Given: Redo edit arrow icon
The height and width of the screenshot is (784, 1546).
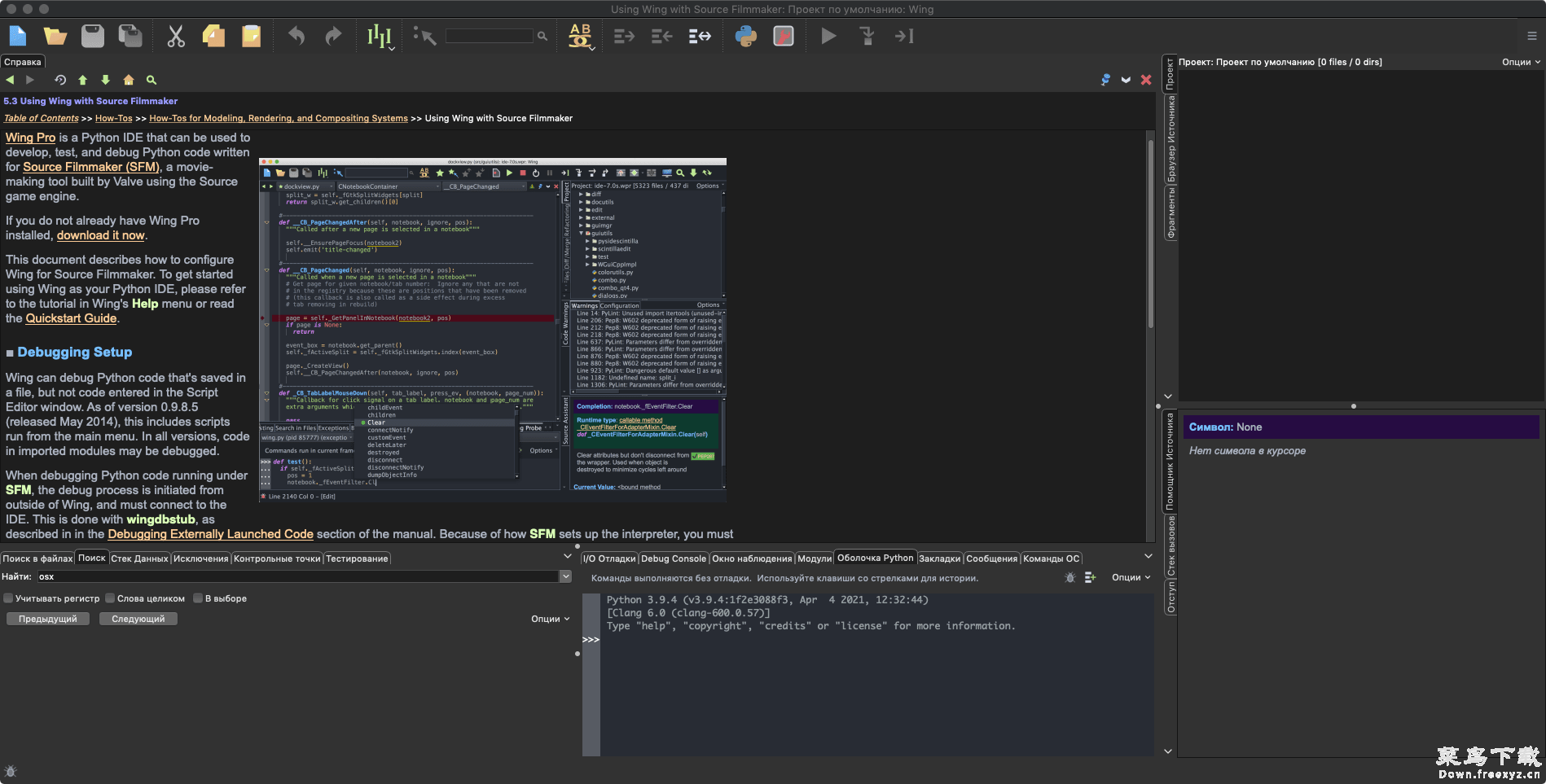Looking at the screenshot, I should click(333, 36).
